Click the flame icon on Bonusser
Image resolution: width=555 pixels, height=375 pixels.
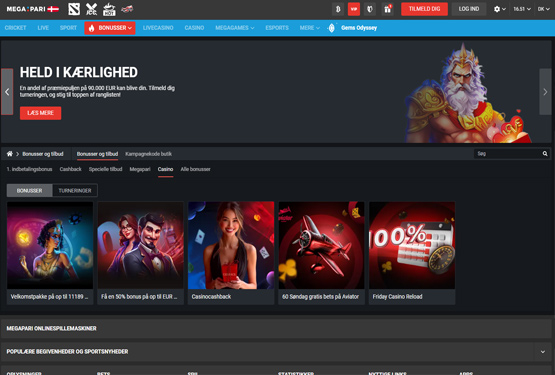tap(92, 28)
